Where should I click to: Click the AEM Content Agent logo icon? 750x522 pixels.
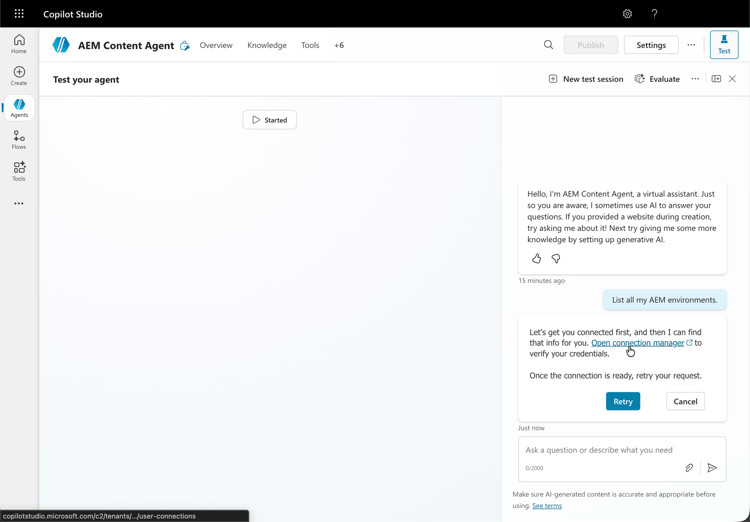[61, 45]
